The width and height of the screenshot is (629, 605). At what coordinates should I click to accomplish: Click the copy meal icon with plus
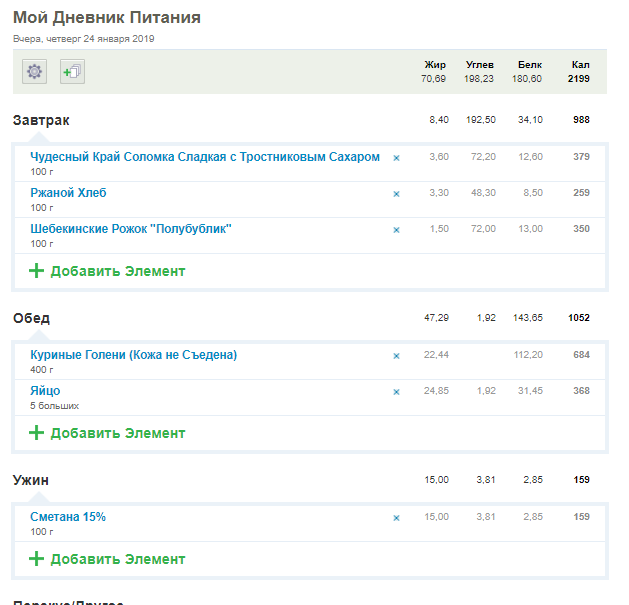(72, 71)
